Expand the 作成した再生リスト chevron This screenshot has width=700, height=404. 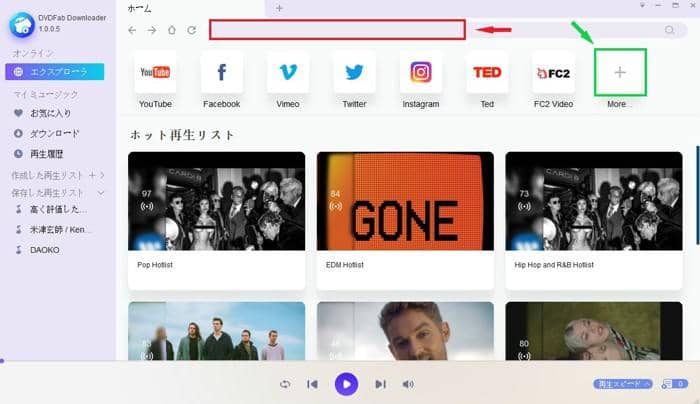click(x=102, y=176)
